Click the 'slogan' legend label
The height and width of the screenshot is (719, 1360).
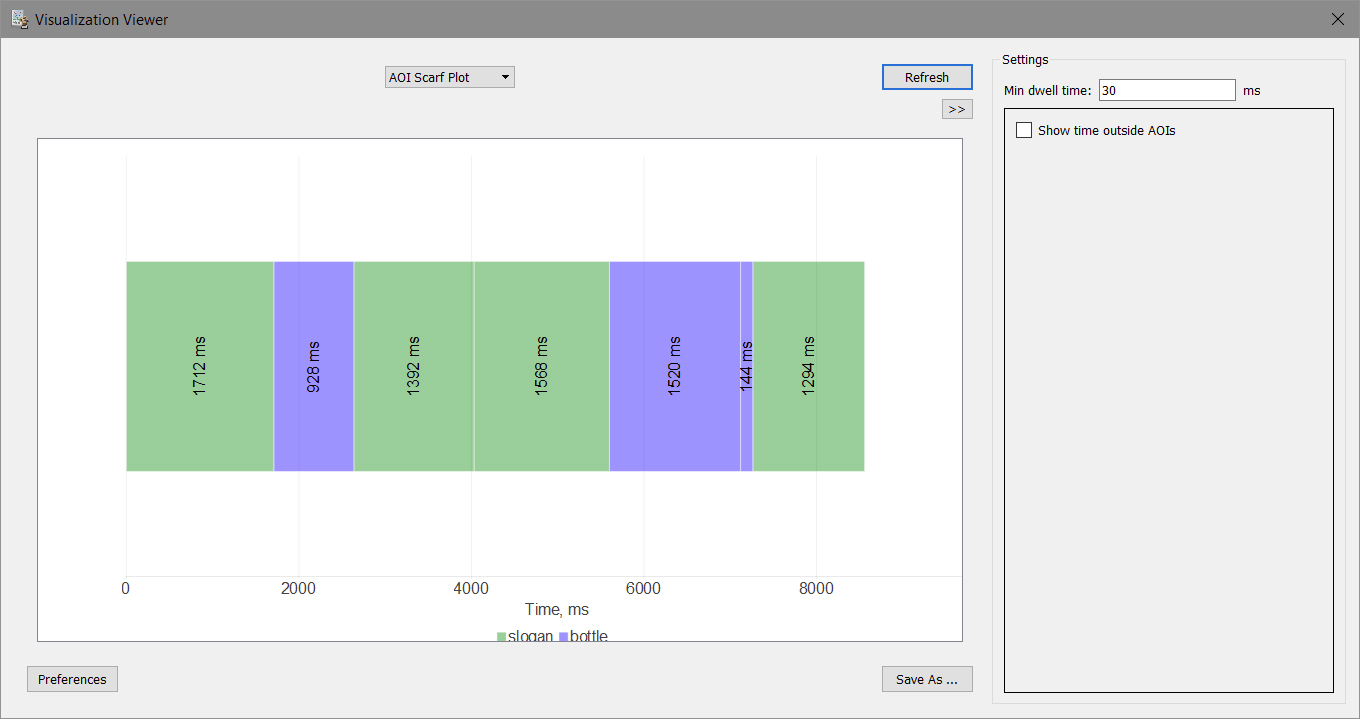pos(531,636)
